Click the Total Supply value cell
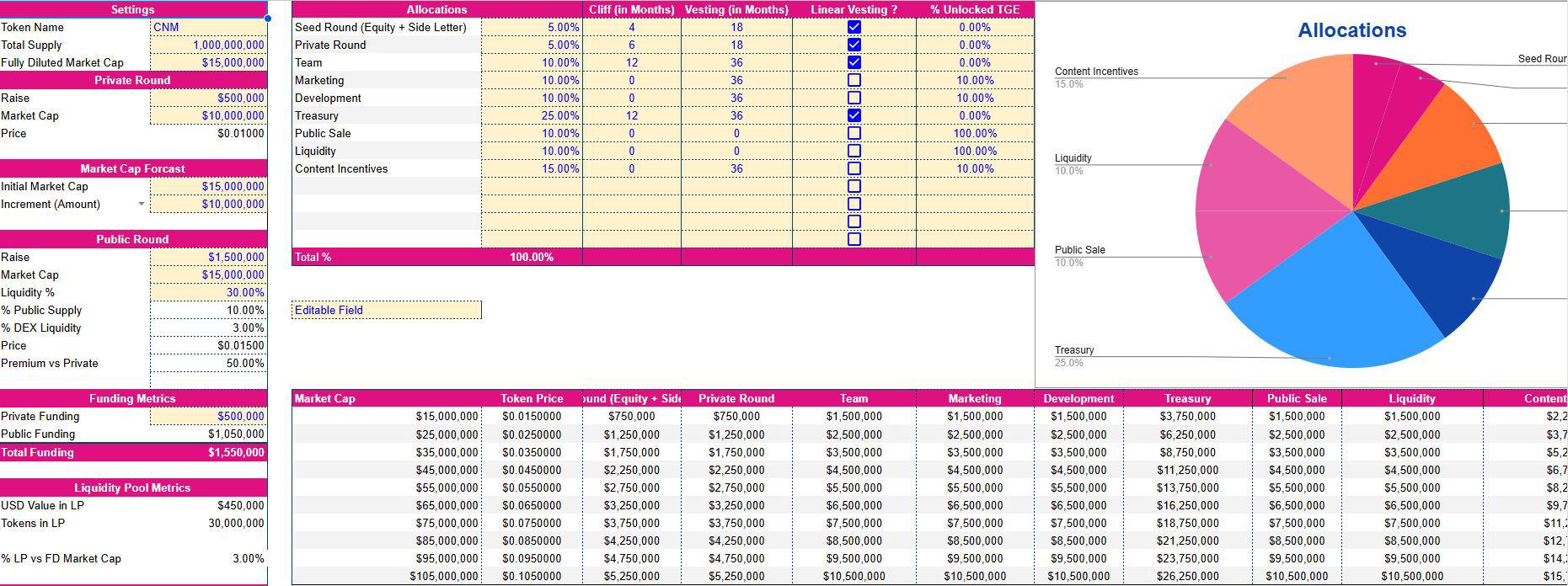The height and width of the screenshot is (586, 1568). pyautogui.click(x=208, y=45)
